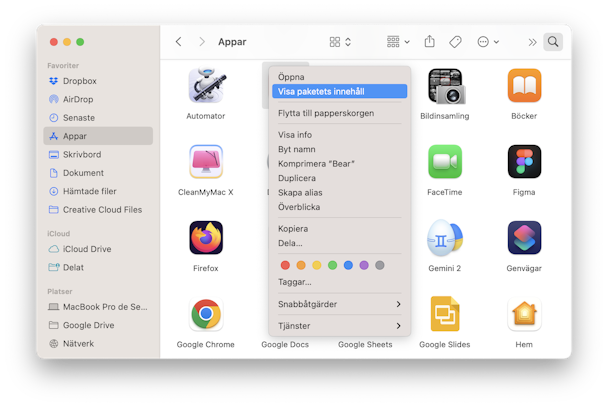Open Google Drive in the sidebar
The image size is (608, 407).
tap(98, 325)
